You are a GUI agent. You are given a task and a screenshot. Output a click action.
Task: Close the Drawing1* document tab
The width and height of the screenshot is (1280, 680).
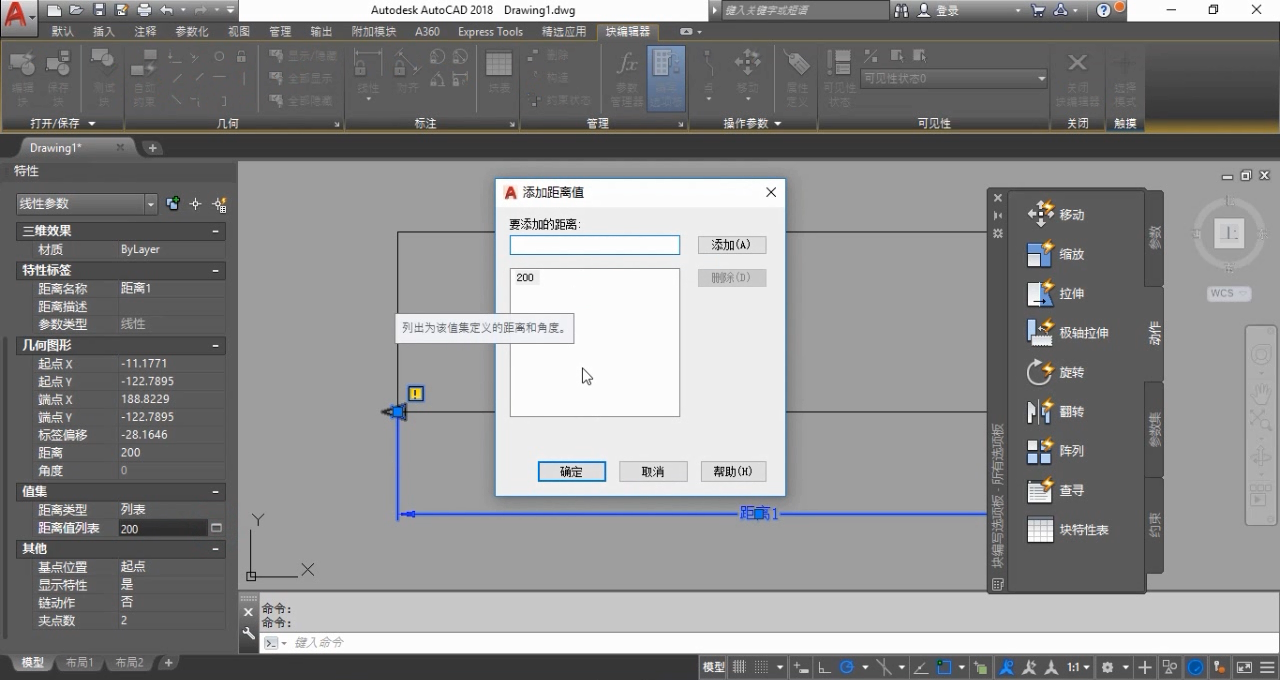[120, 148]
